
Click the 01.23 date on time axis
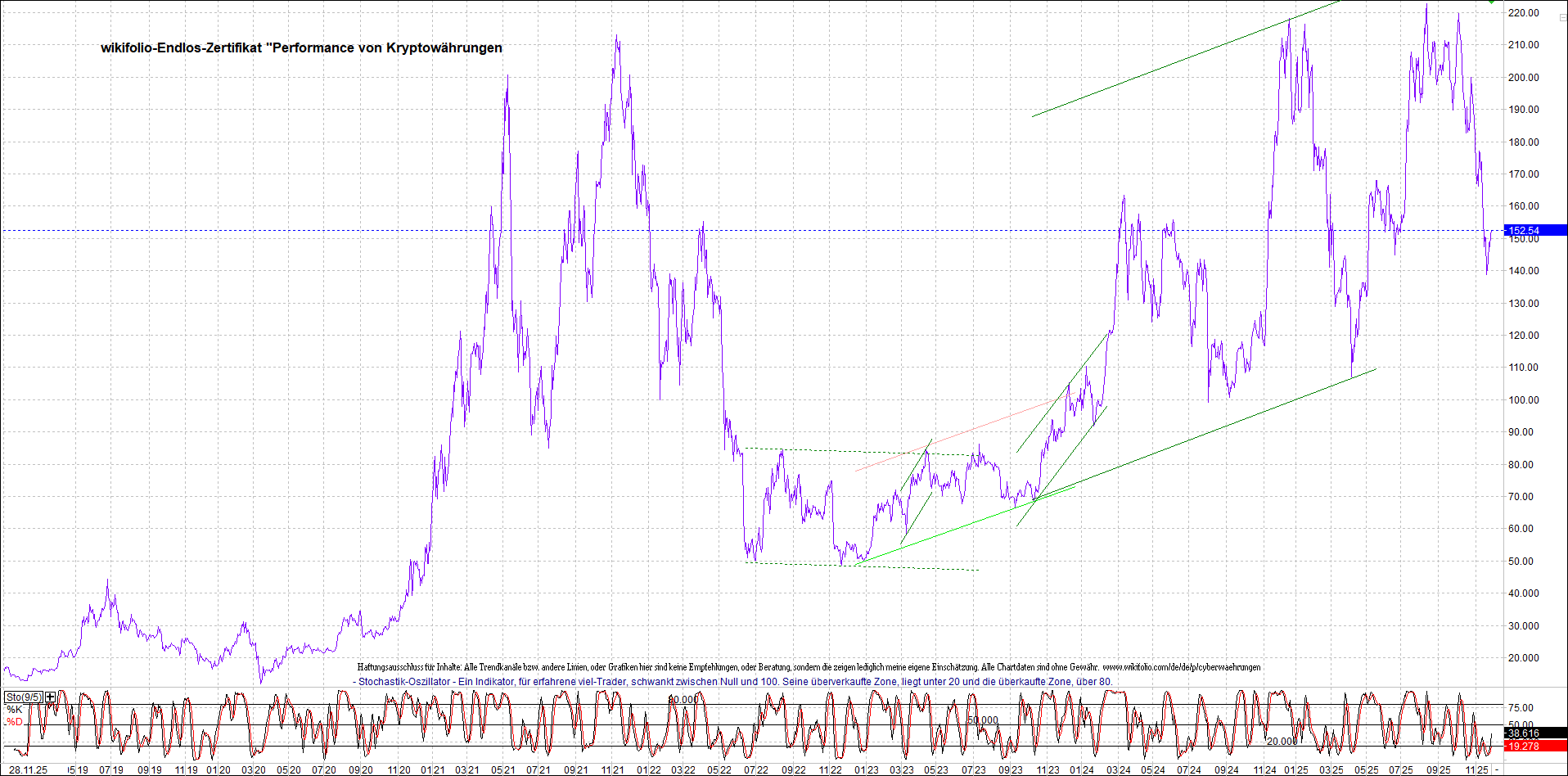pyautogui.click(x=867, y=770)
